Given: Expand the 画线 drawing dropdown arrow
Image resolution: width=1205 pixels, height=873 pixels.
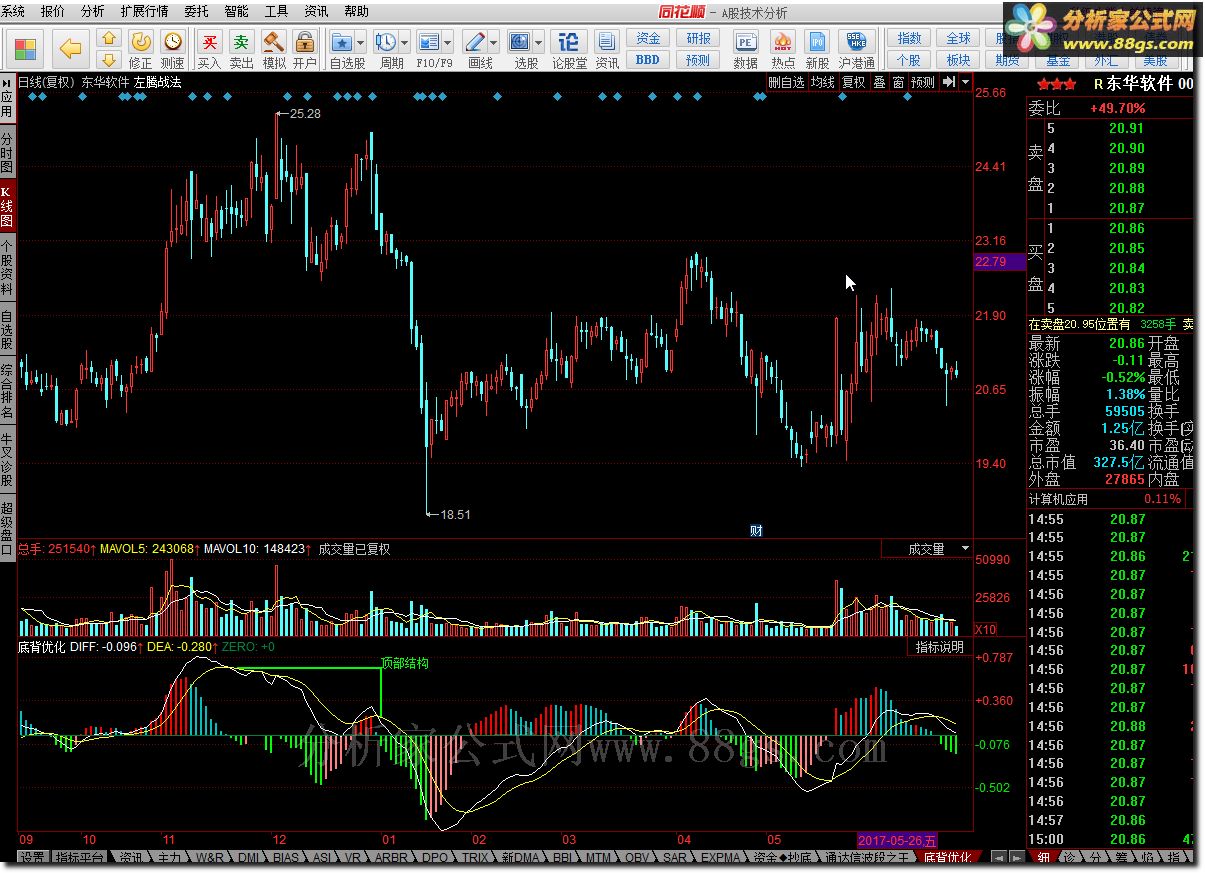Looking at the screenshot, I should click(494, 43).
